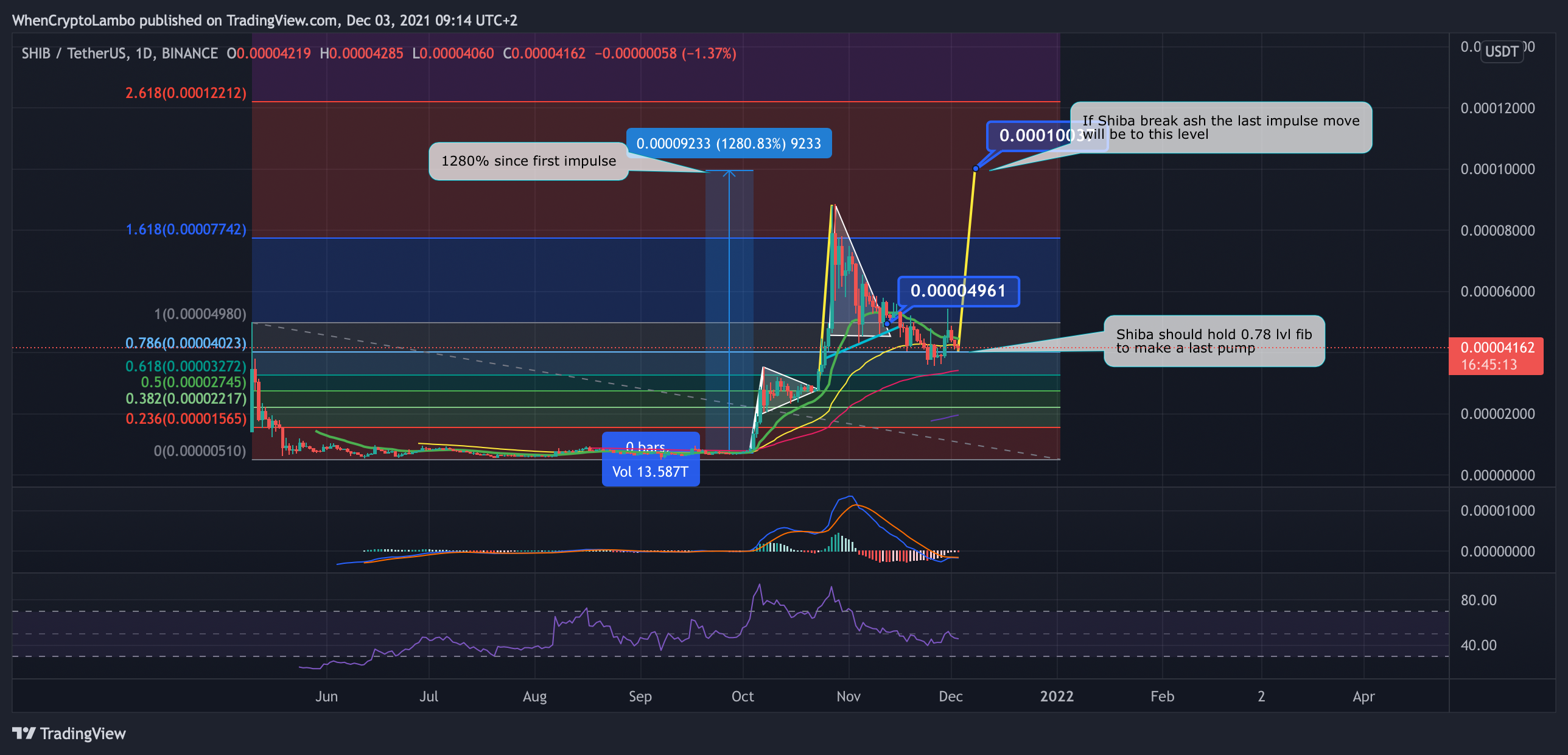Image resolution: width=1568 pixels, height=755 pixels.
Task: Click the current price tag 0.00004162
Action: (x=1496, y=356)
